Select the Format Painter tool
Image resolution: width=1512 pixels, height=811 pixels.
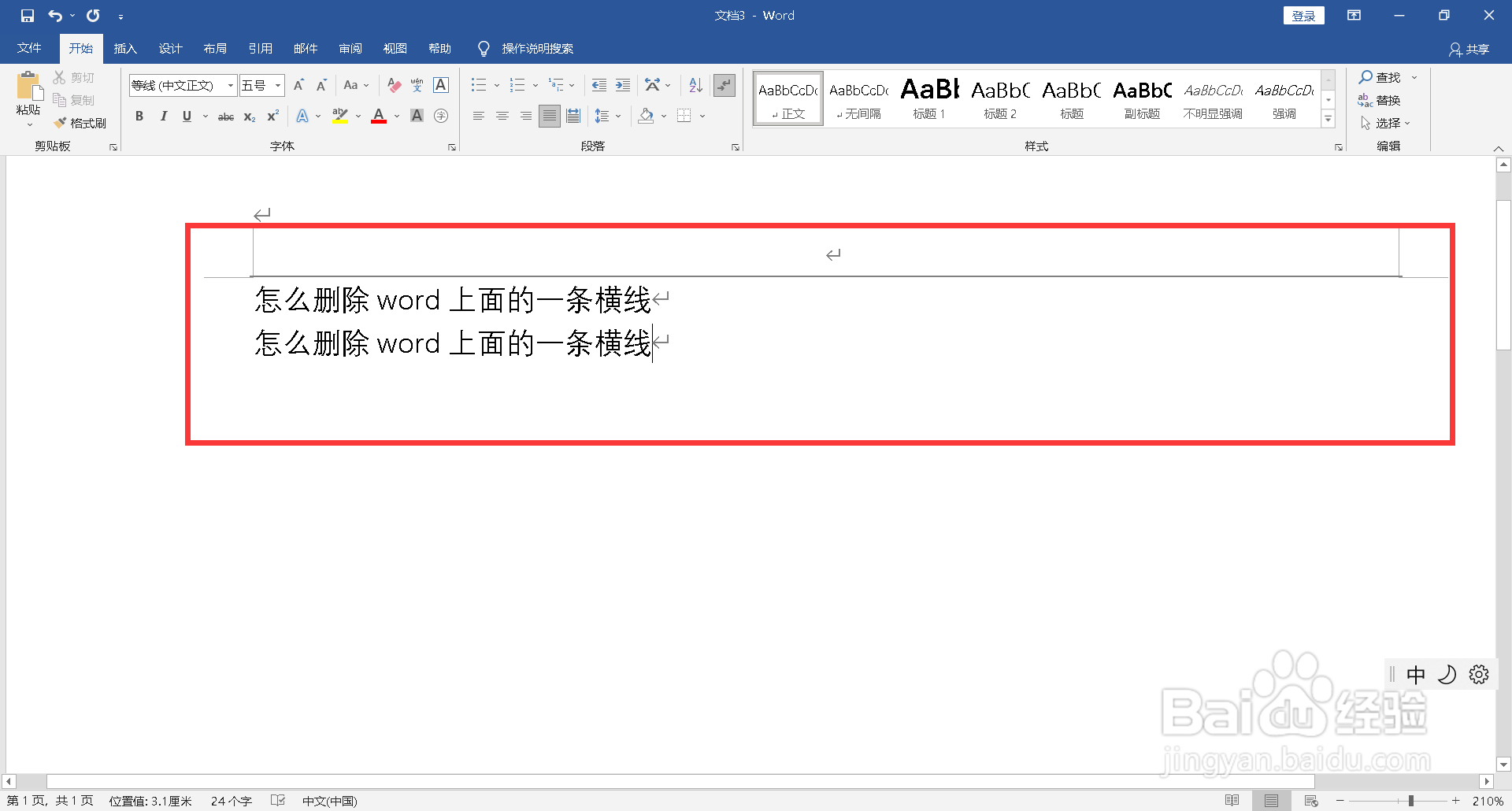(x=81, y=123)
